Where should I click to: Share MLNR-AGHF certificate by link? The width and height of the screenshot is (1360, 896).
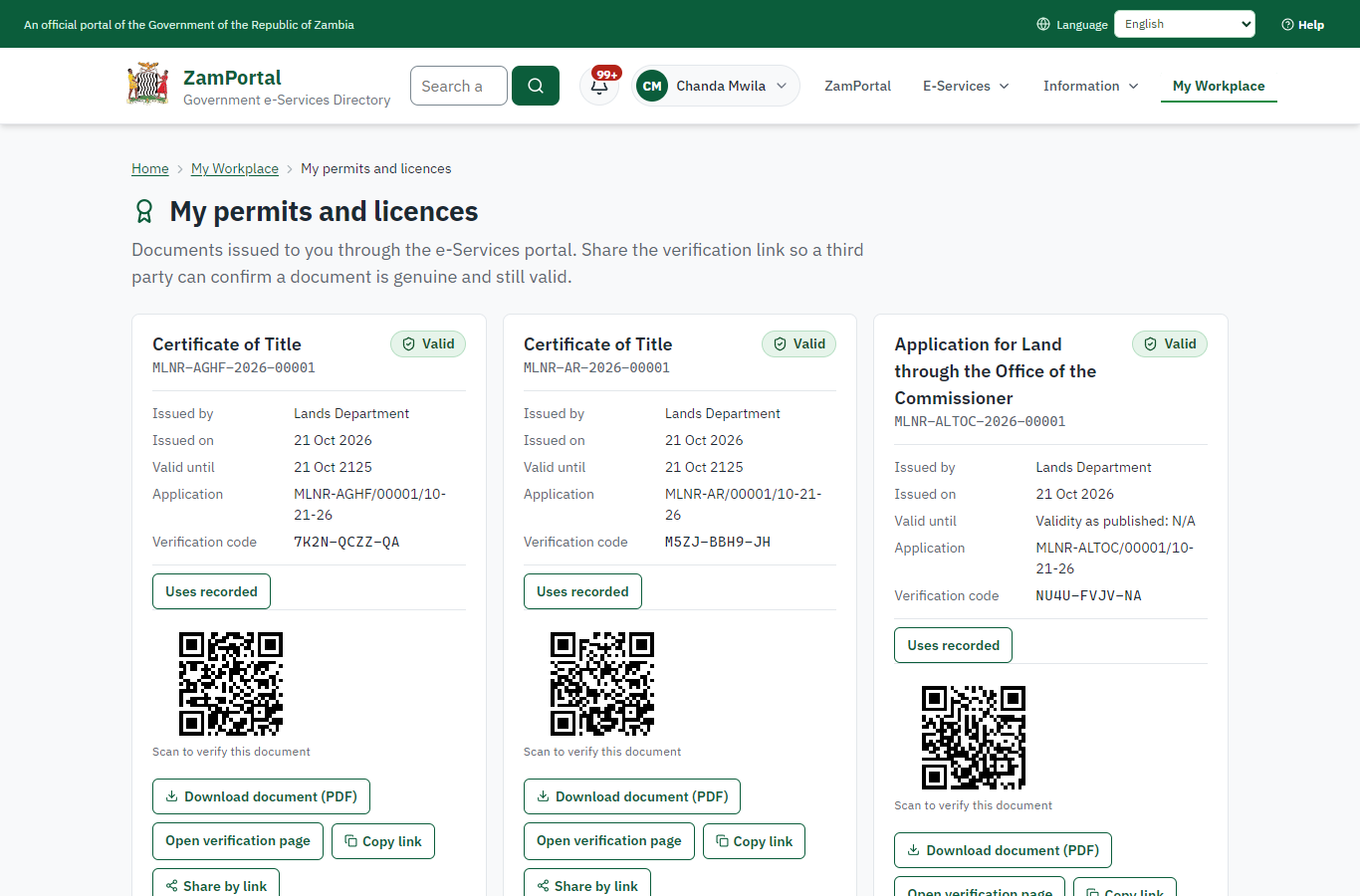click(216, 884)
